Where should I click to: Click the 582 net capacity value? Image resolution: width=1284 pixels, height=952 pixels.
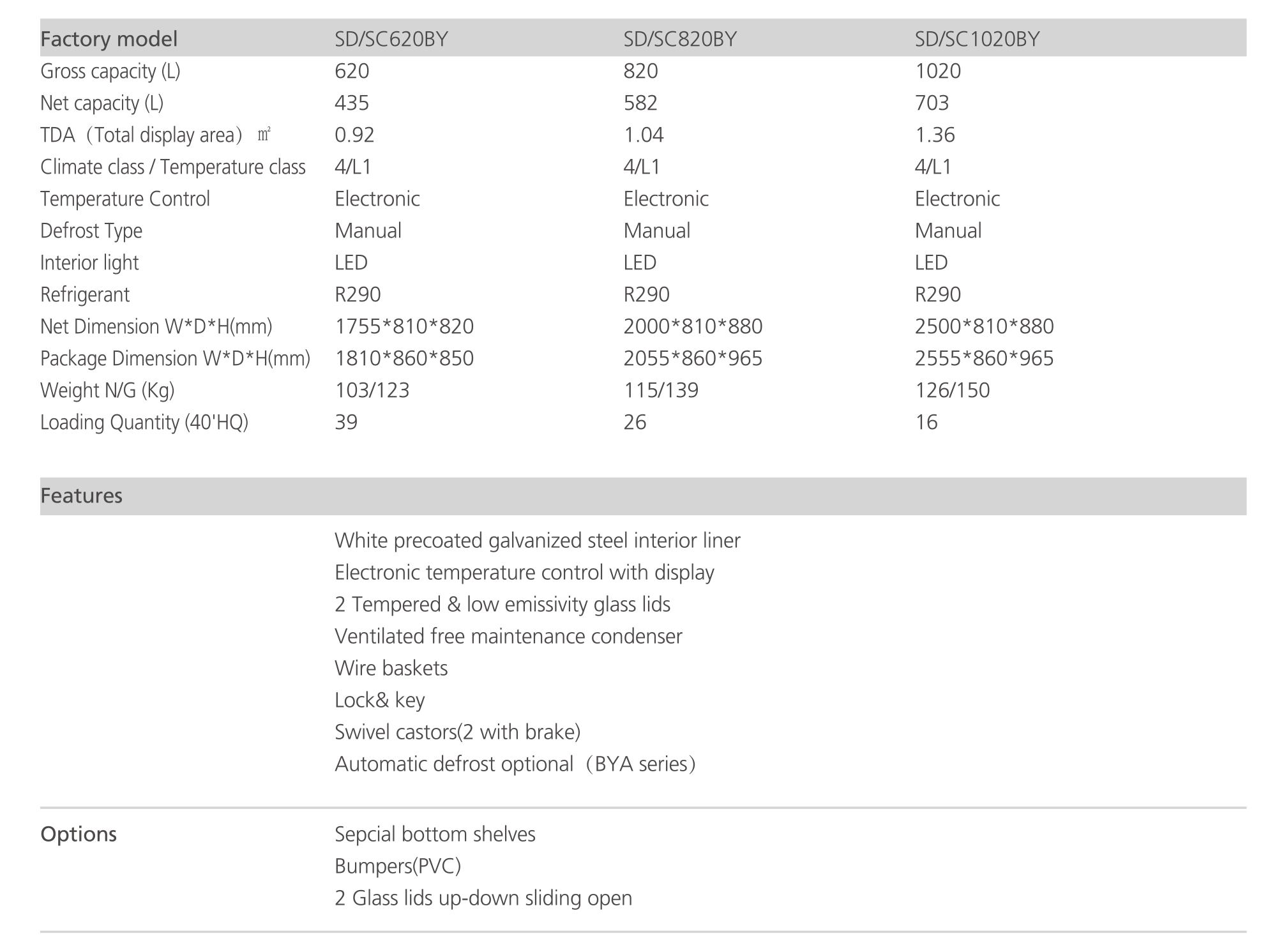640,103
